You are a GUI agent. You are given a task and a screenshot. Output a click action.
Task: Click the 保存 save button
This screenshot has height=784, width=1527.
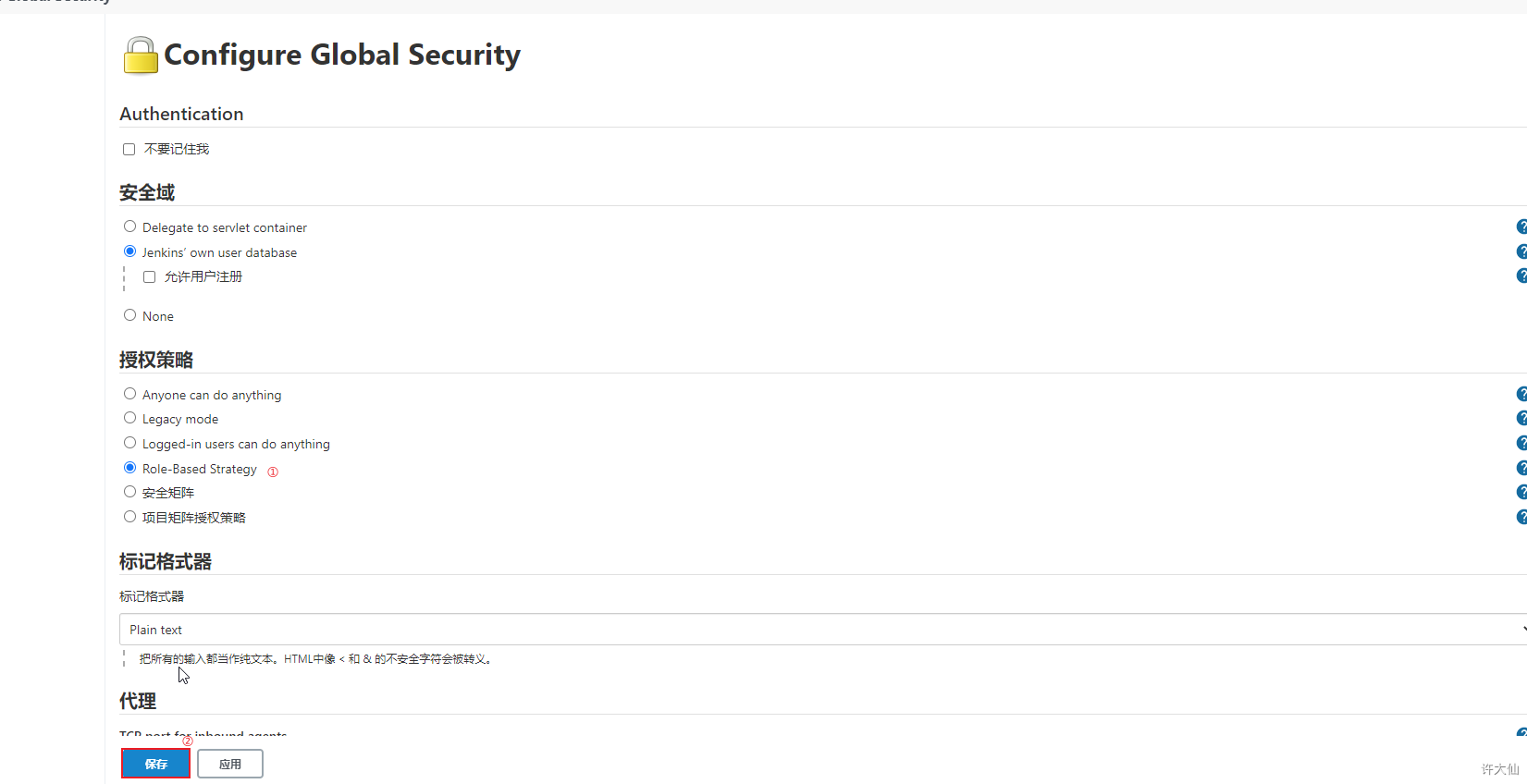click(155, 764)
